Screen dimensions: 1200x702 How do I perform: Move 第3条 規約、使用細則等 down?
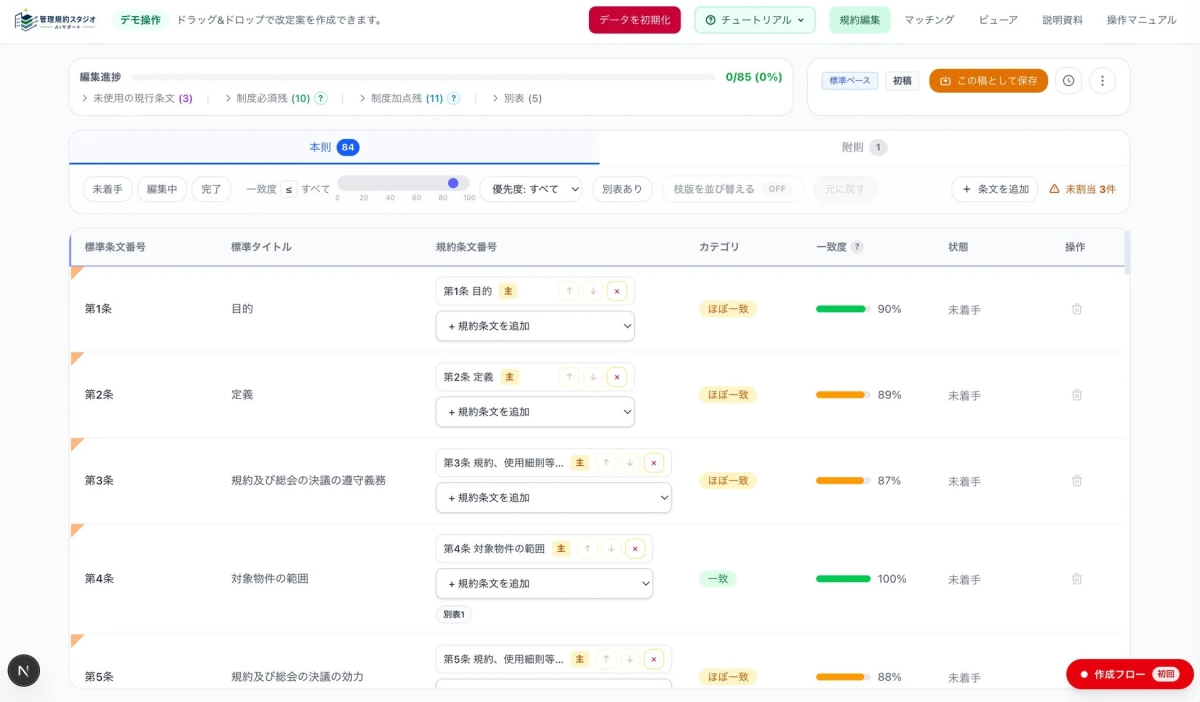coord(630,463)
